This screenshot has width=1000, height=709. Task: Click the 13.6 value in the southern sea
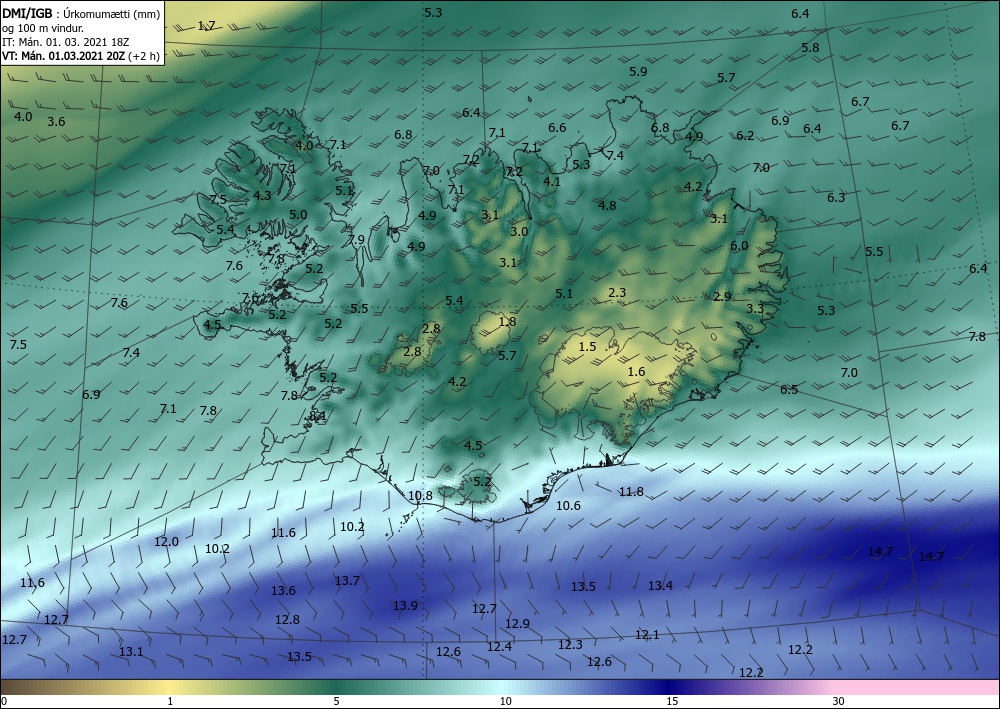(283, 590)
